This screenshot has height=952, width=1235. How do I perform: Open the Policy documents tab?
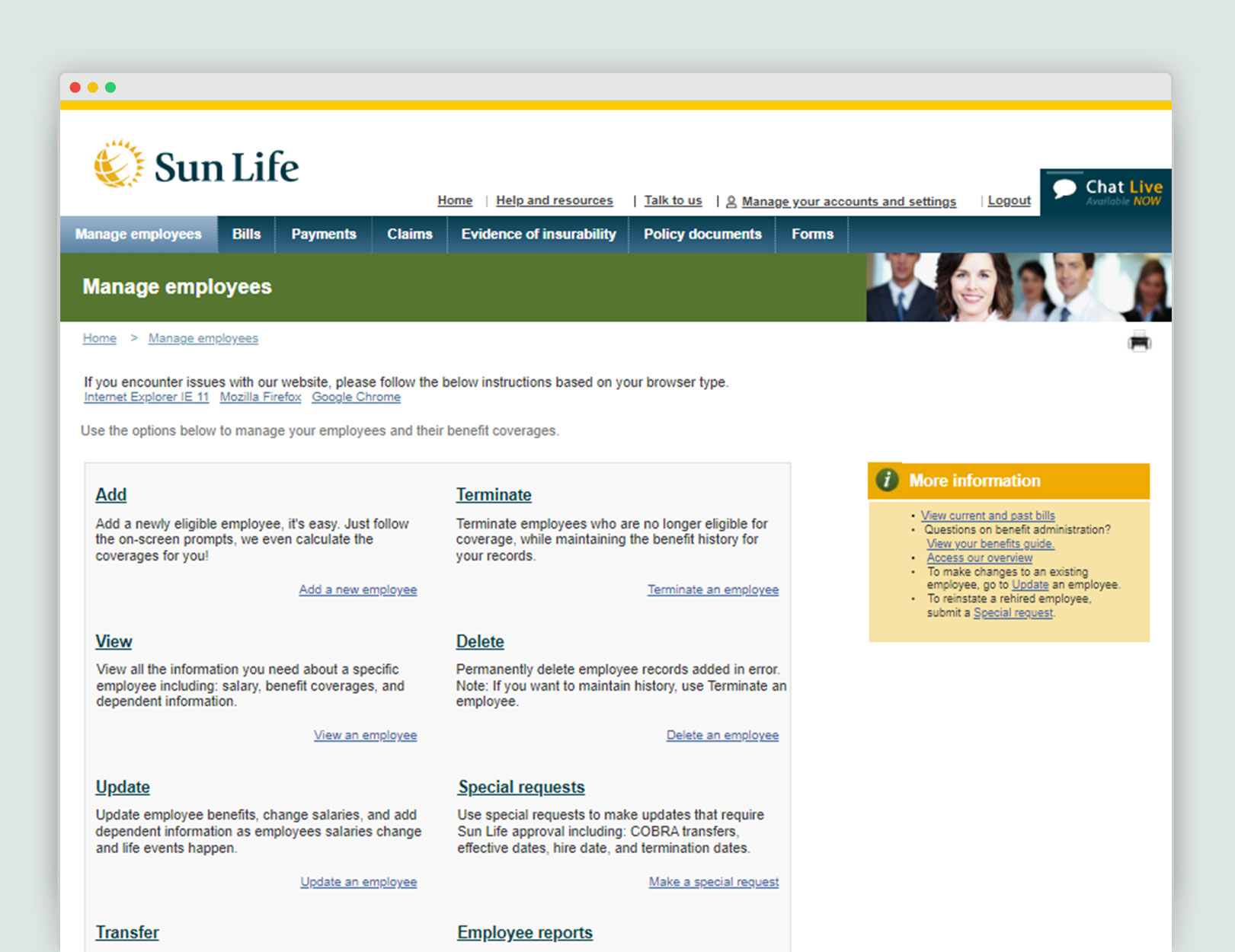[x=702, y=234]
